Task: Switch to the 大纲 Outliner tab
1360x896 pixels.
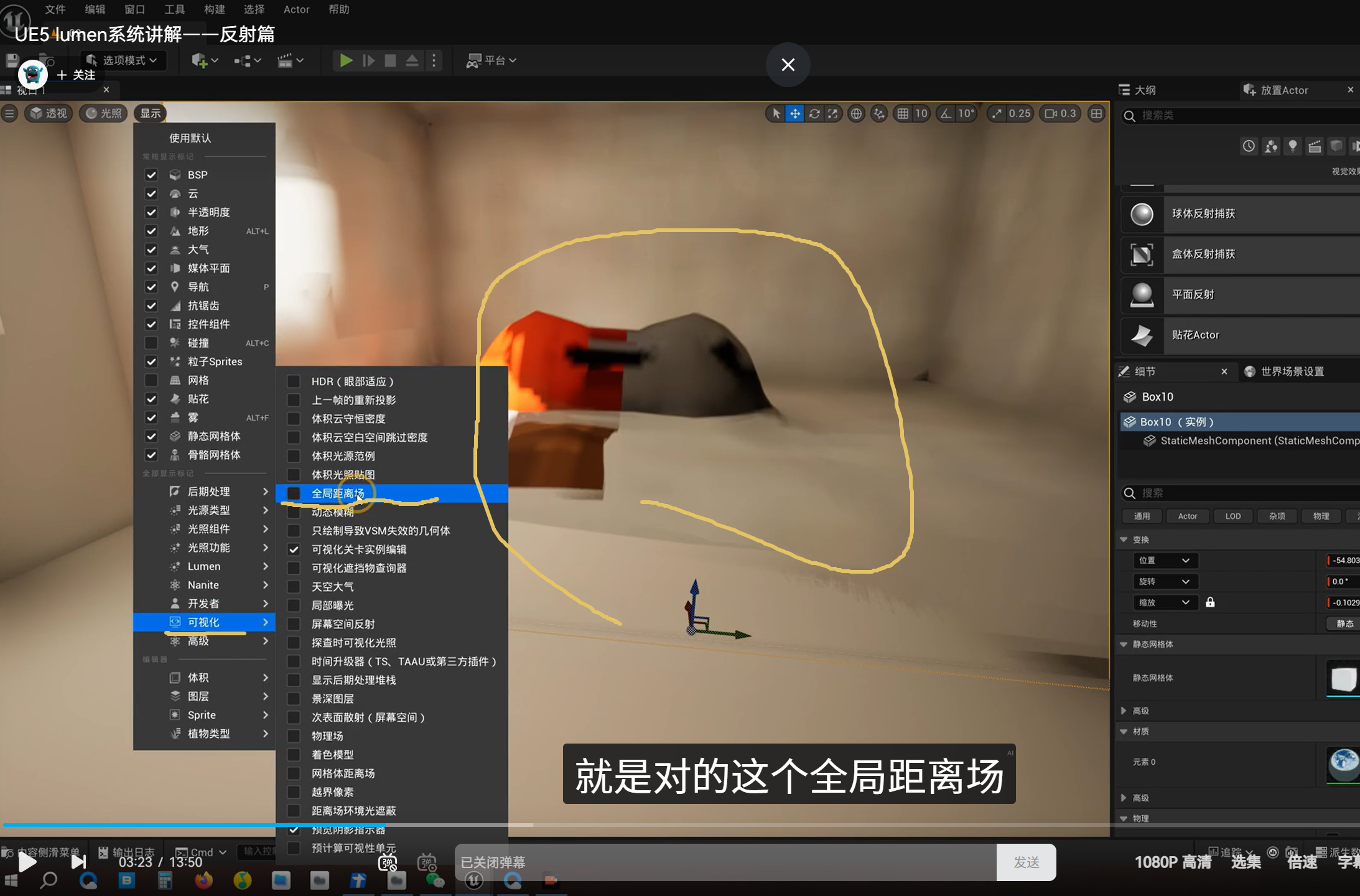Action: pyautogui.click(x=1138, y=90)
